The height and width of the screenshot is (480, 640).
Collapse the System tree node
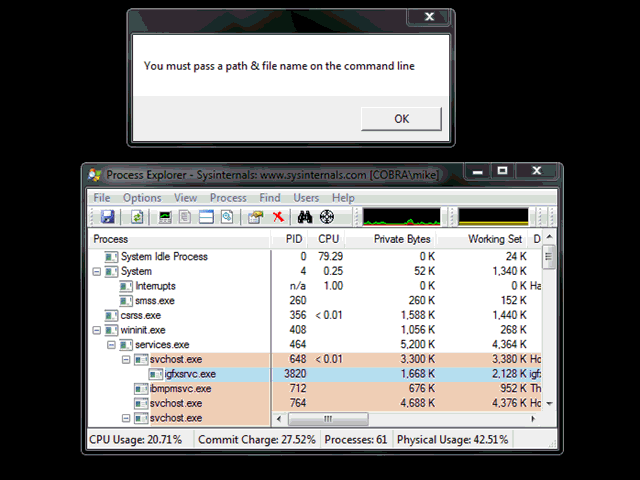coord(97,271)
